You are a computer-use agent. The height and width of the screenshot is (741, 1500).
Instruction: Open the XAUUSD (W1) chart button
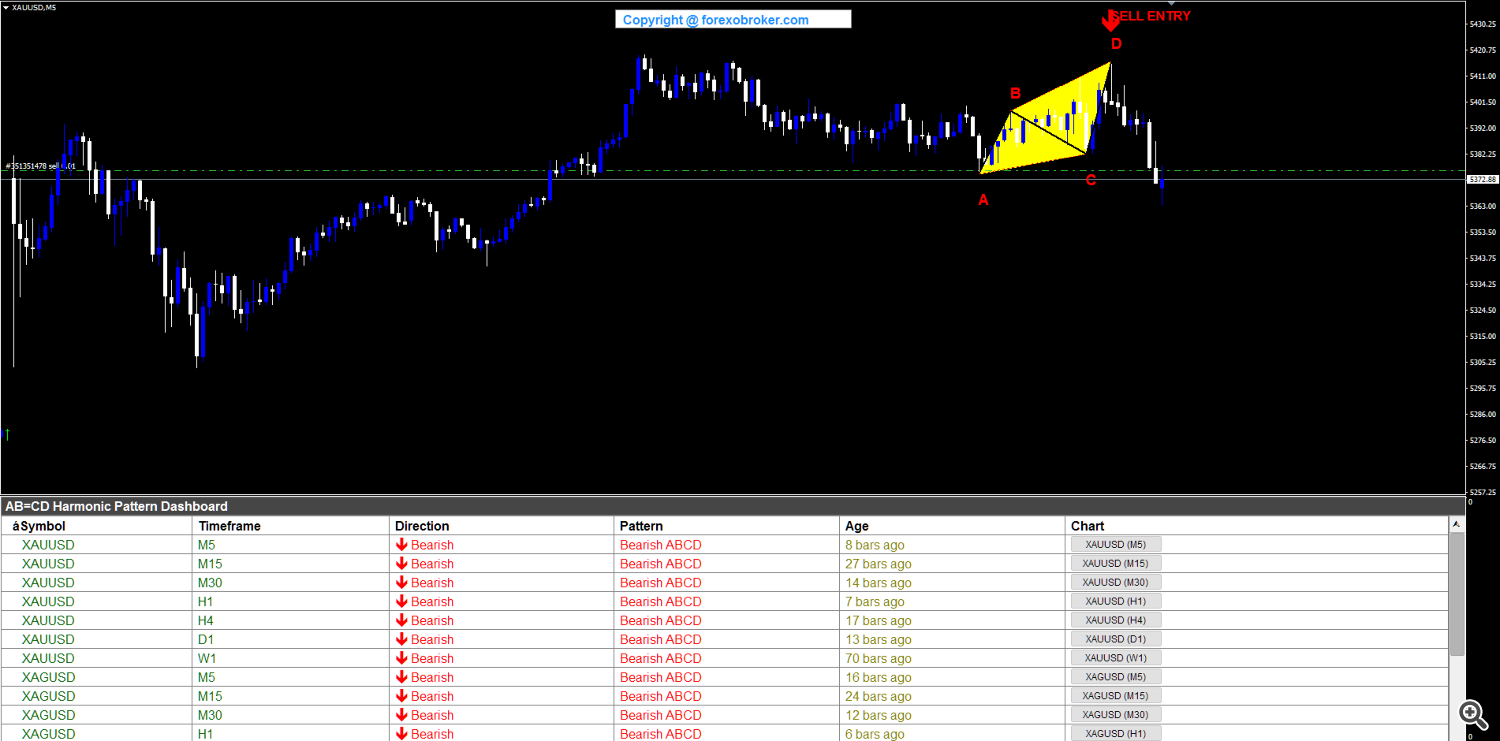(x=1116, y=658)
